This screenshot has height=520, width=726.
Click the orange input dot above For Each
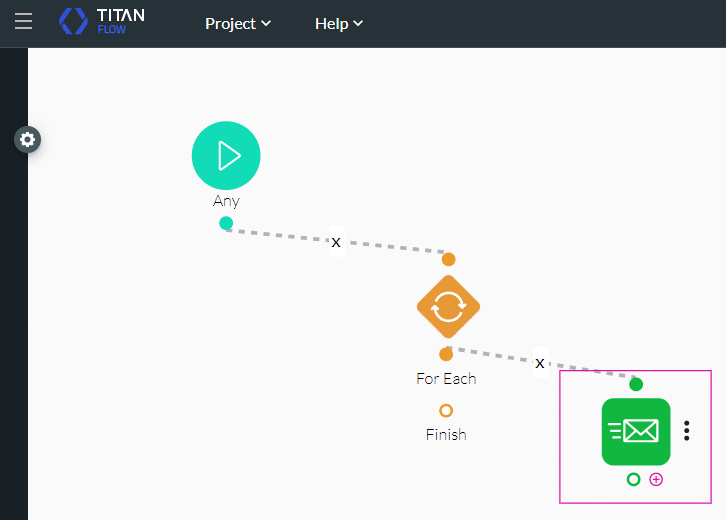(448, 260)
